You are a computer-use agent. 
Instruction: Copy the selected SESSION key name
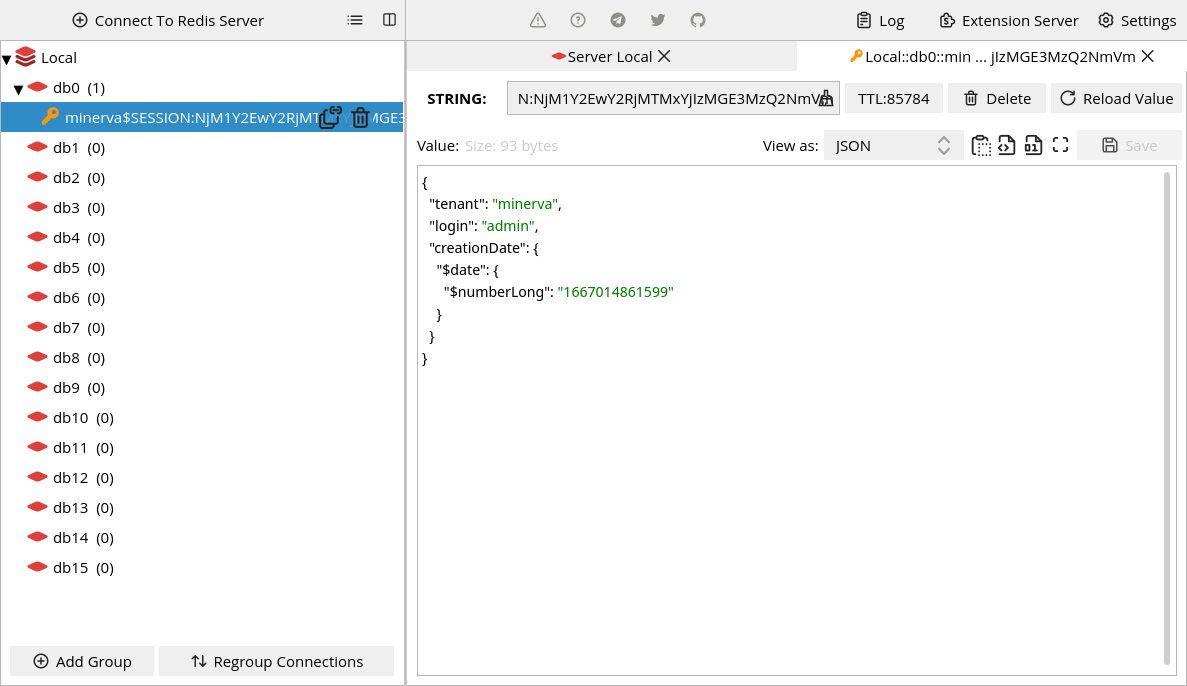(330, 116)
